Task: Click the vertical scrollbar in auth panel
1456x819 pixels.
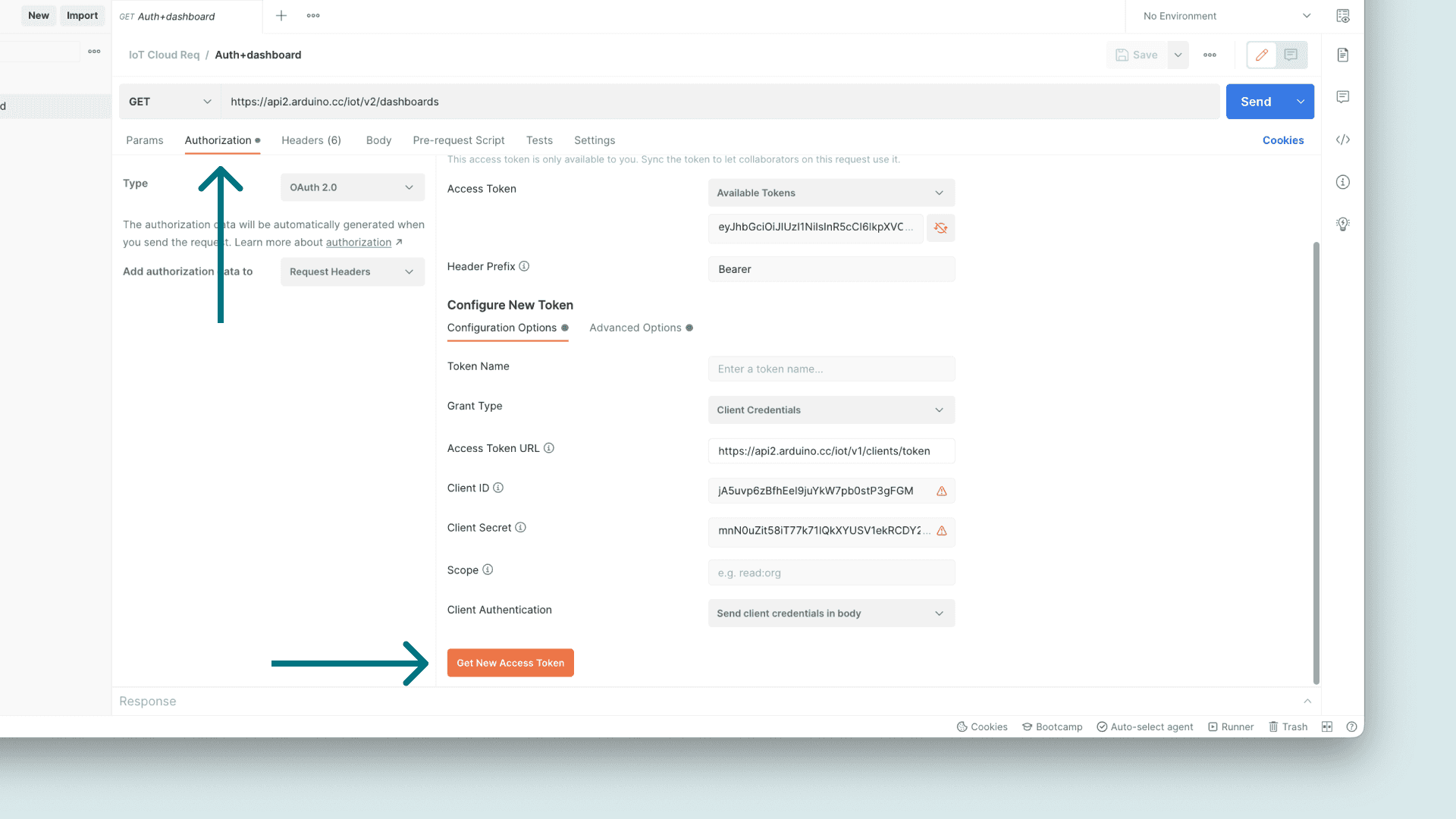Action: 1316,463
